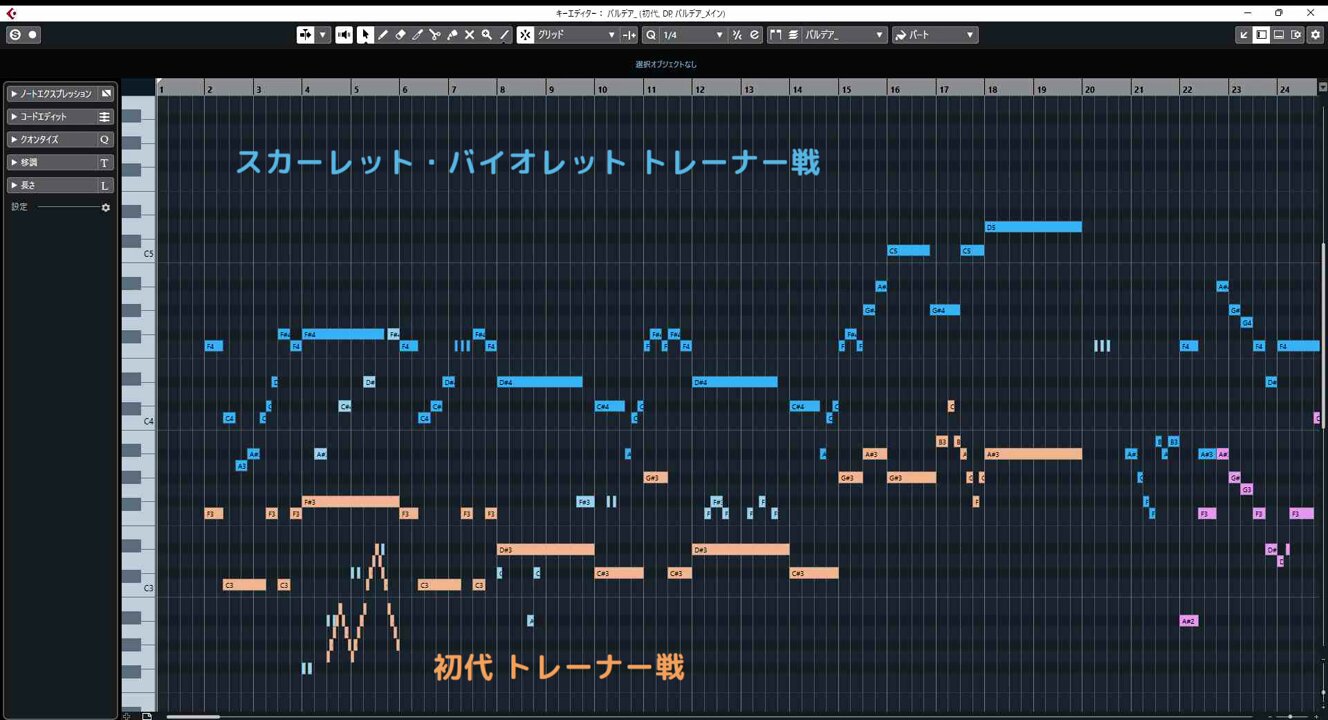The height and width of the screenshot is (720, 1328).
Task: Toggle Edit Active Part Only icon
Action: [x=793, y=35]
